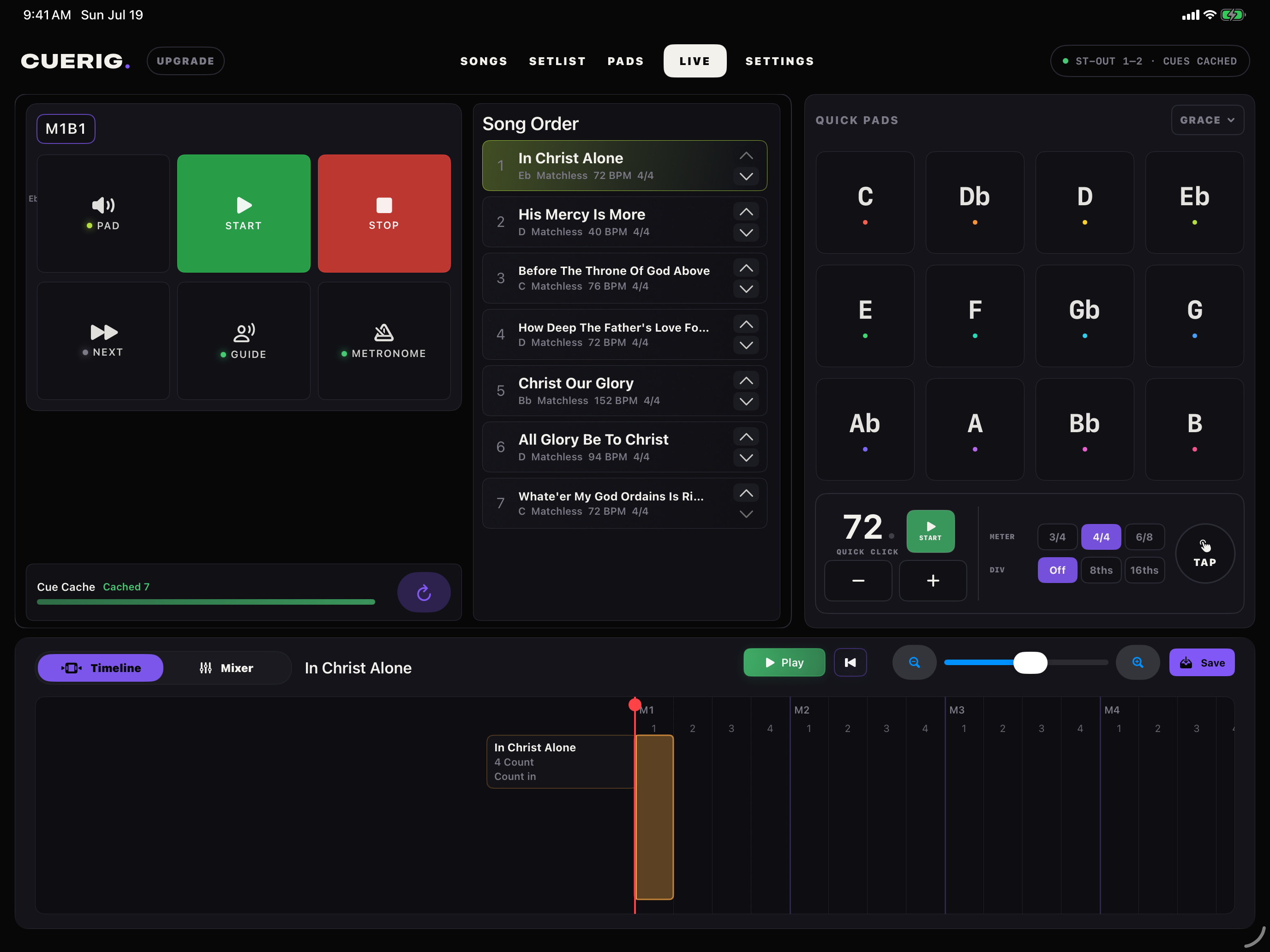Set subdivision to 8ths
This screenshot has height=952, width=1270.
(x=1101, y=570)
